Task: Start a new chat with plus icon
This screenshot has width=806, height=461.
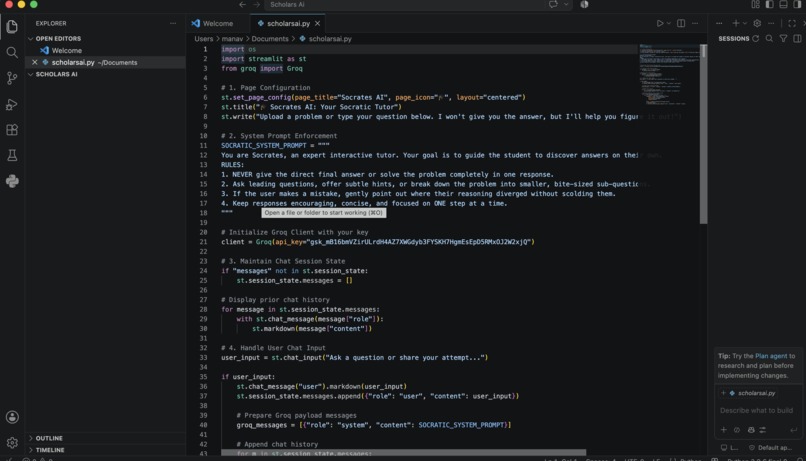Action: coord(736,23)
